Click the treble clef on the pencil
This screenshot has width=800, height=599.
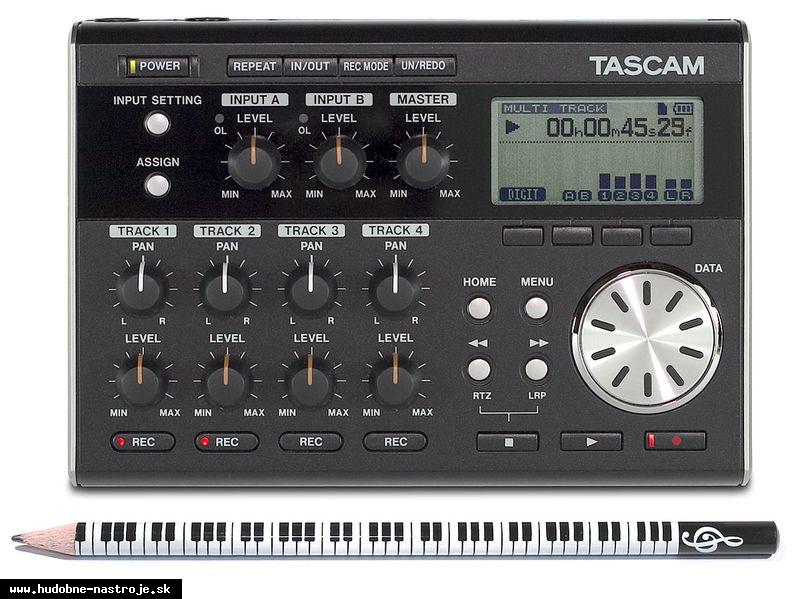coord(710,540)
